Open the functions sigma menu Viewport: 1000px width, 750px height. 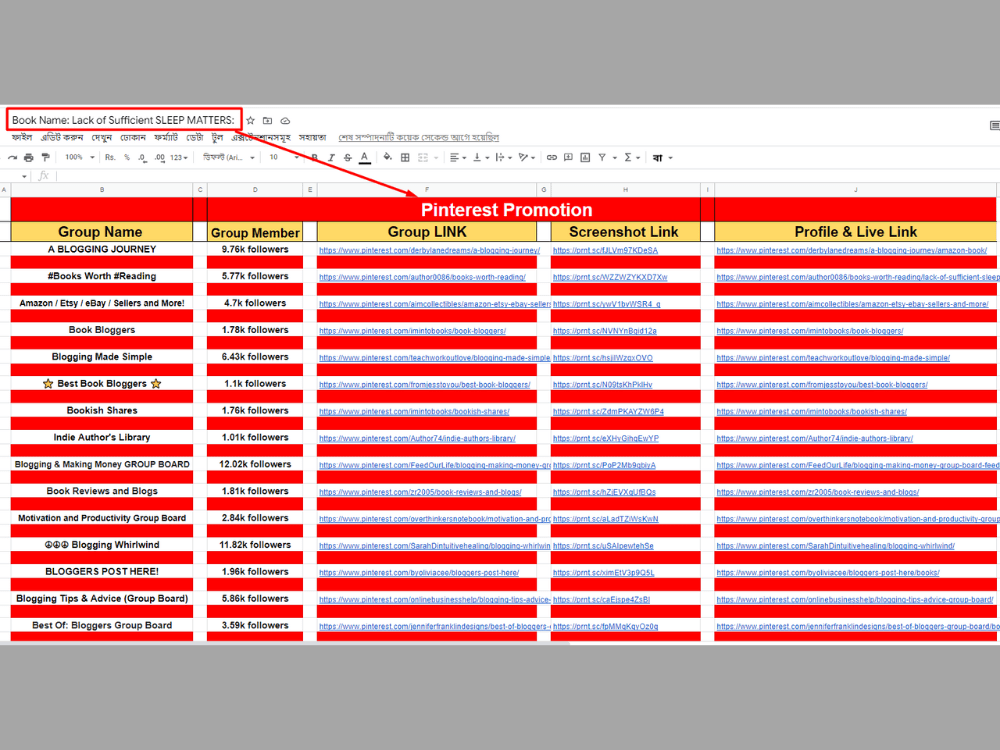631,158
